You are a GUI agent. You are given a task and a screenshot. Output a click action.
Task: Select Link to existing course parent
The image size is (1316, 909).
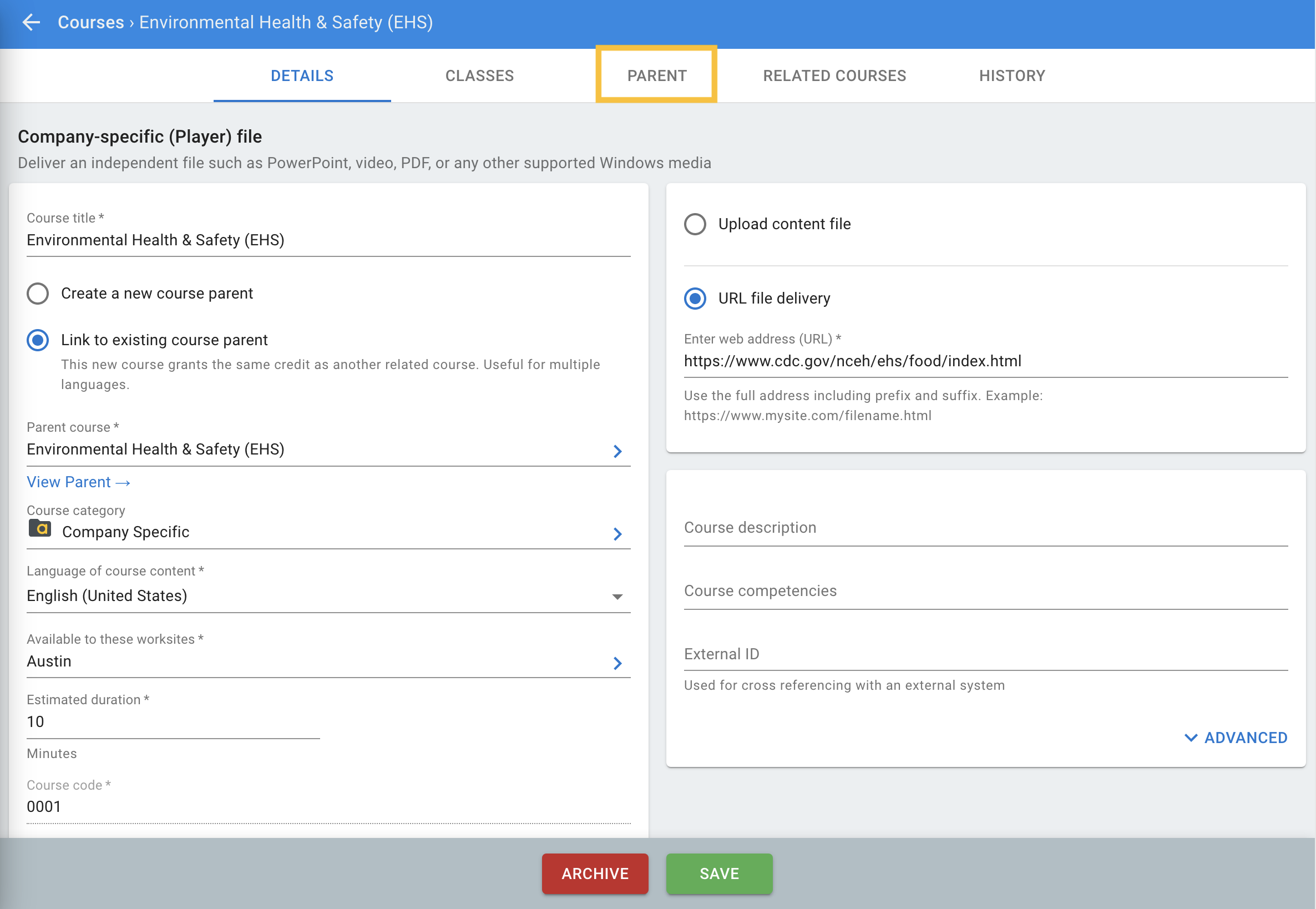tap(38, 340)
